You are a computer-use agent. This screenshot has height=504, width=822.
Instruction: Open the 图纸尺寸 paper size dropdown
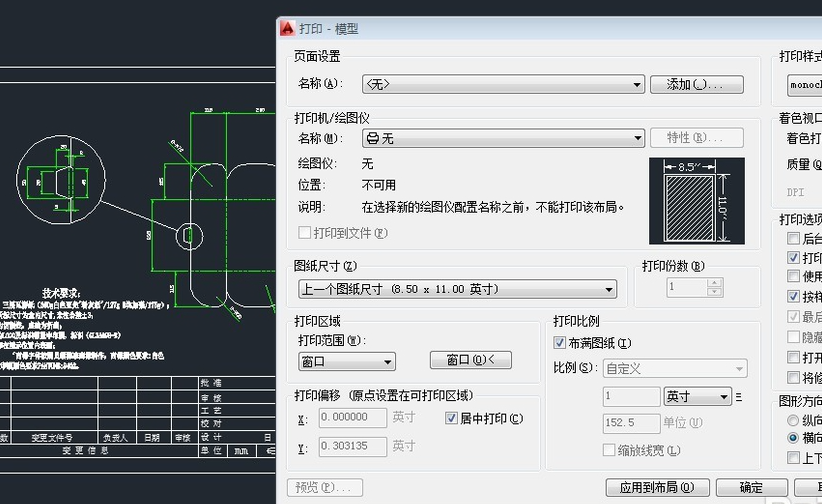(457, 289)
